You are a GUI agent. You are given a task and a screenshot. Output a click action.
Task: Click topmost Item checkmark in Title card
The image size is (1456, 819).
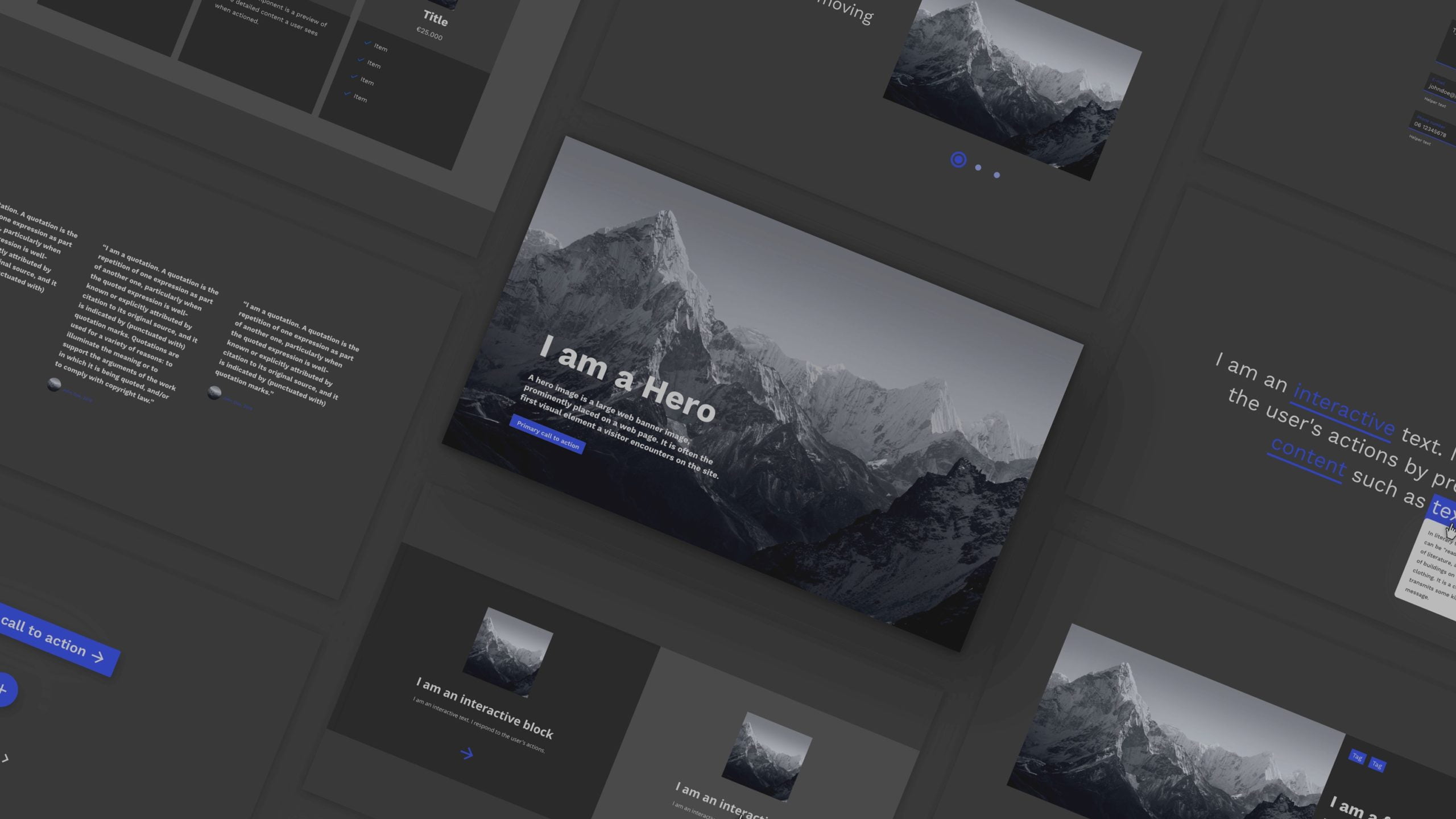coord(368,43)
